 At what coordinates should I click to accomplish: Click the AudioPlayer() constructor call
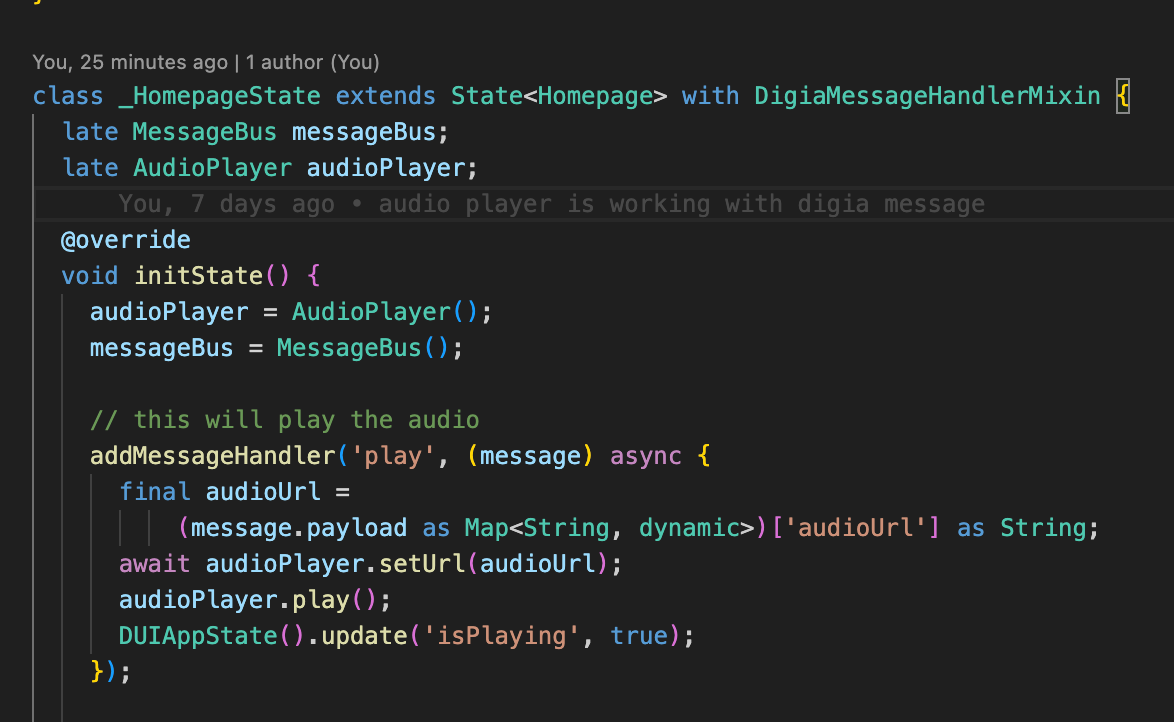[x=384, y=312]
